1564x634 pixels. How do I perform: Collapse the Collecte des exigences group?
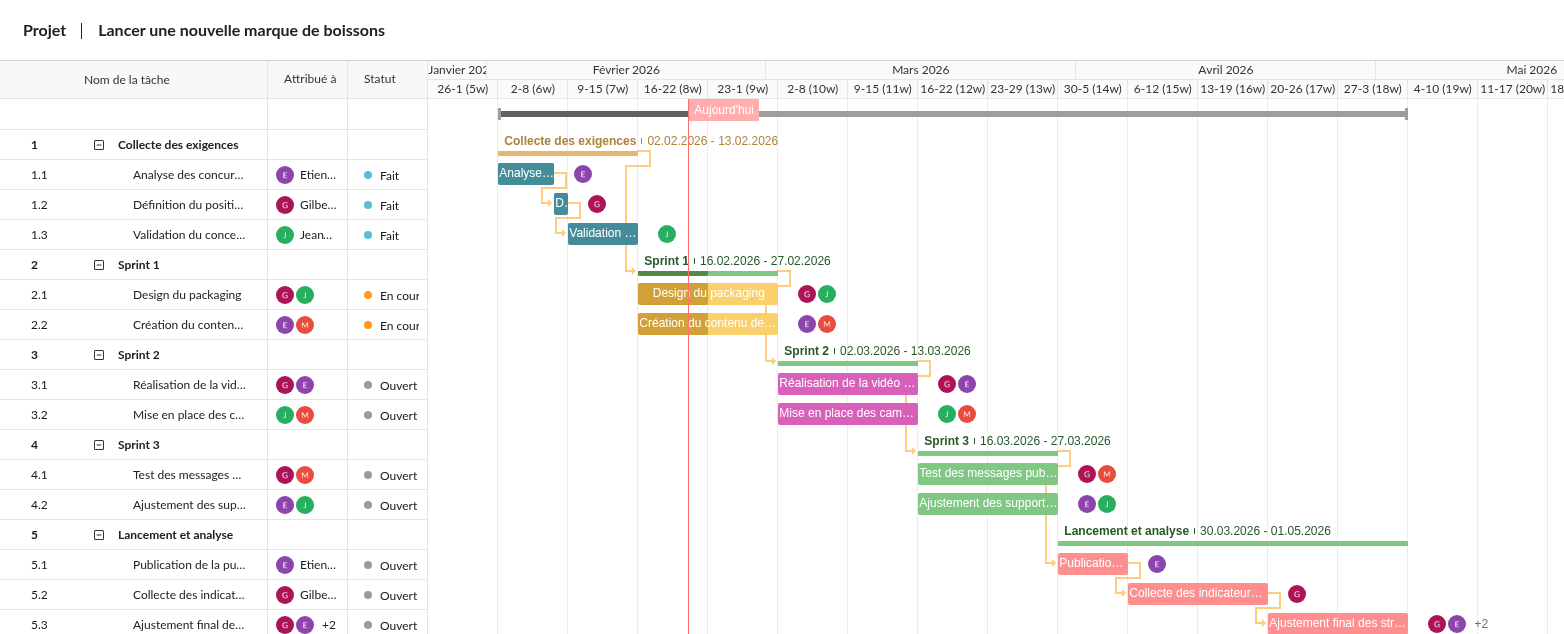pos(99,145)
